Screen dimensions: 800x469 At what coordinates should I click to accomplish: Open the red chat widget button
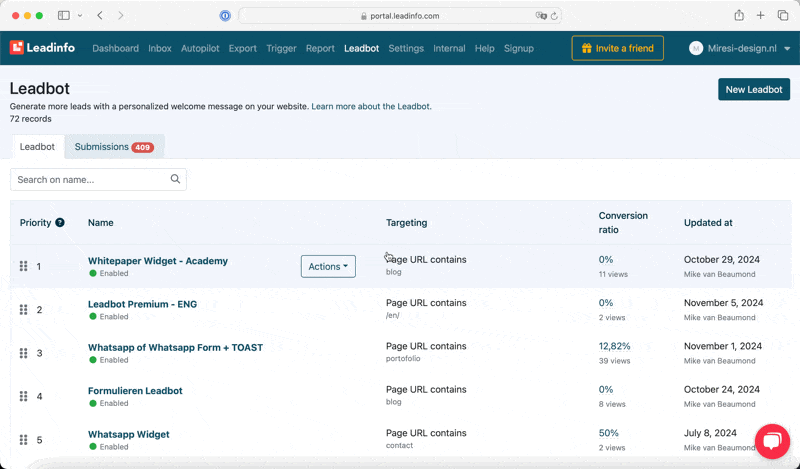coord(772,441)
